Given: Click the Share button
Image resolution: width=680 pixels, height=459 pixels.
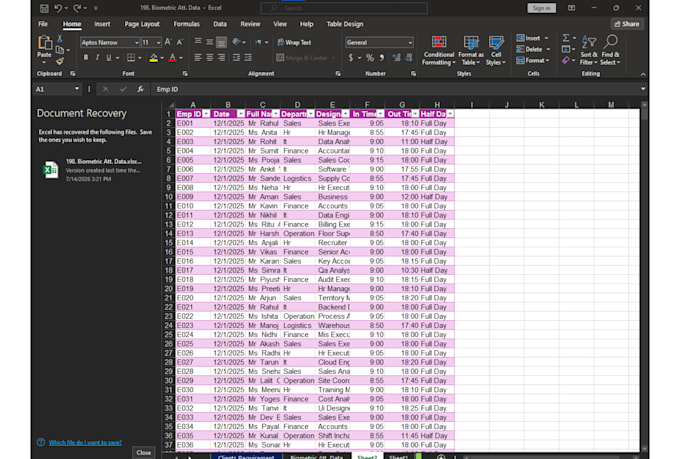Looking at the screenshot, I should click(627, 24).
